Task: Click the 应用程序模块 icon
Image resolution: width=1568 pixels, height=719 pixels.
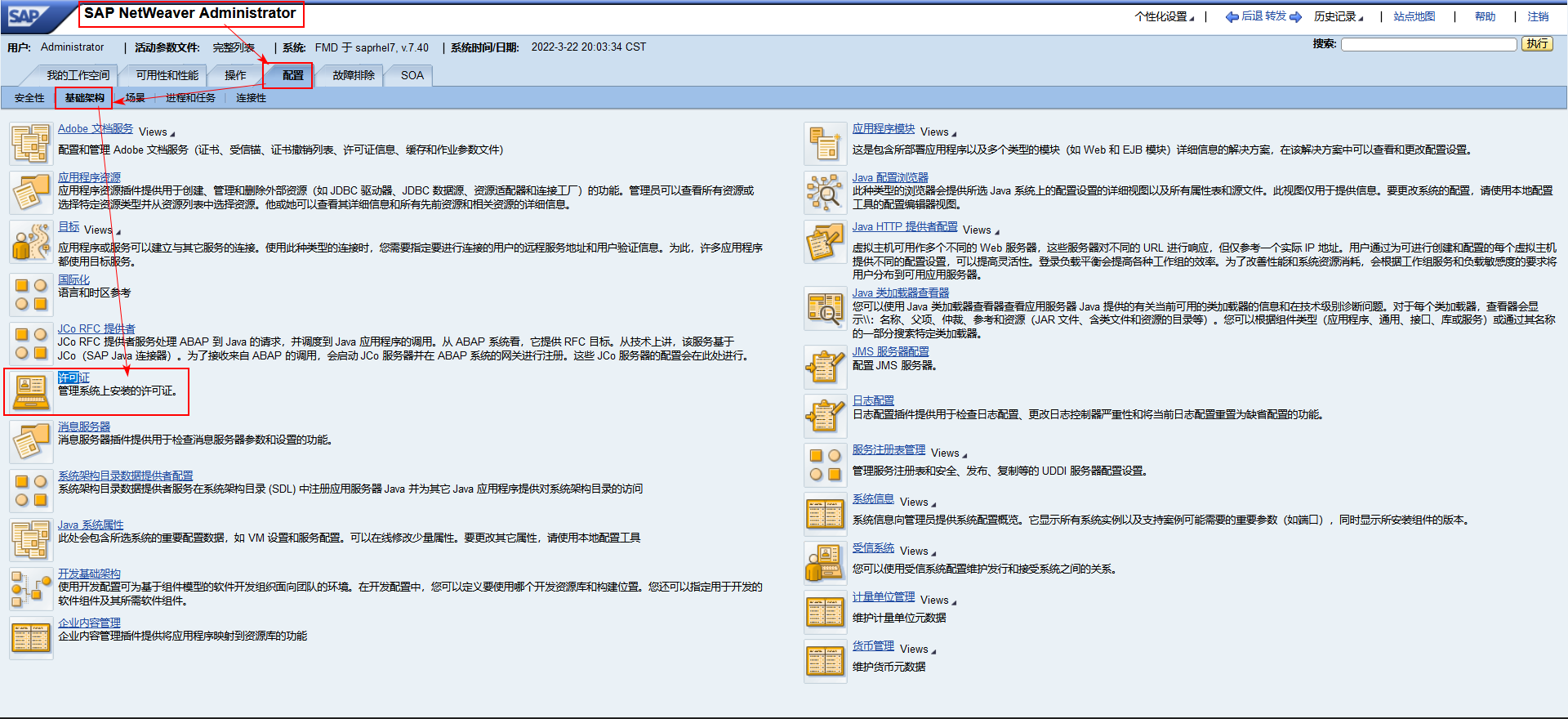Action: click(x=825, y=144)
